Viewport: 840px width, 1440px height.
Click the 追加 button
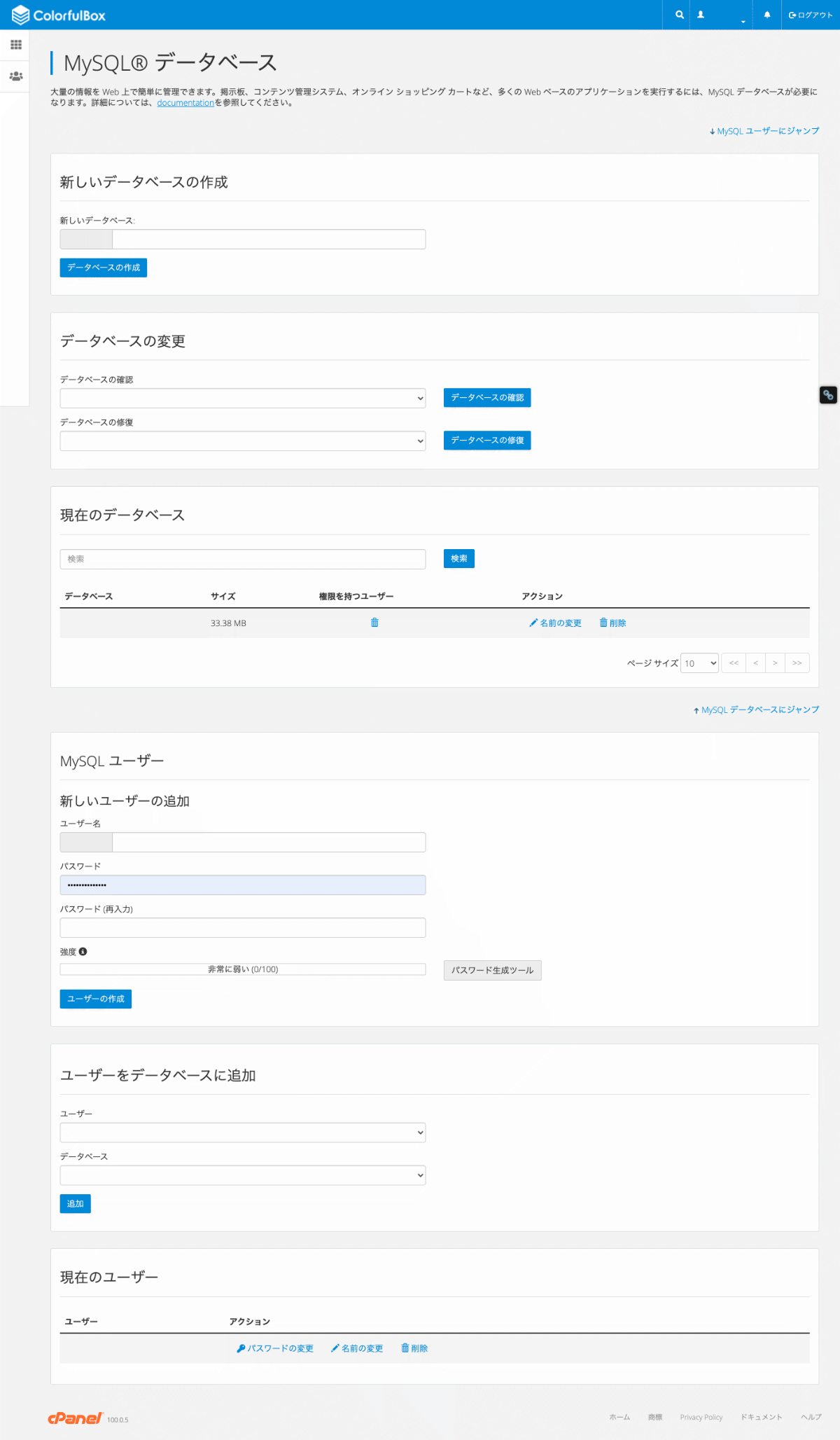pos(76,1204)
